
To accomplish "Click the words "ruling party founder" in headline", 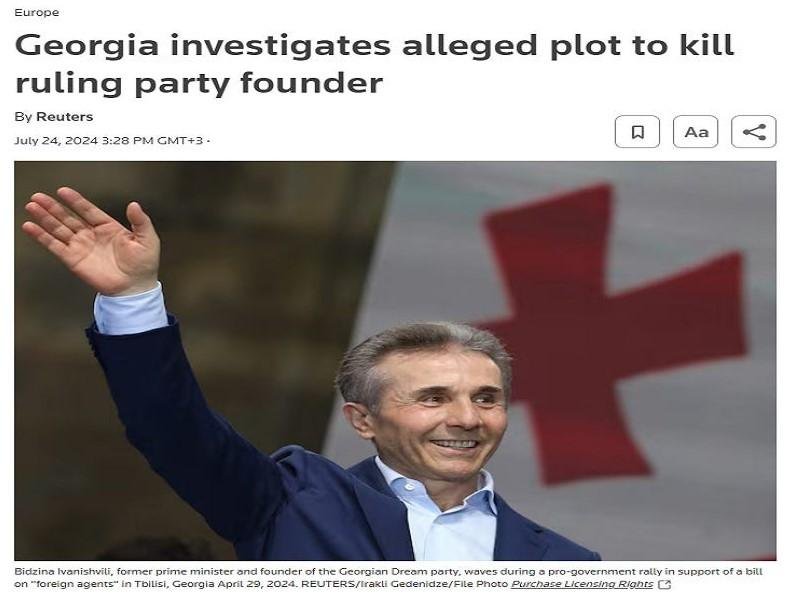I will (199, 83).
